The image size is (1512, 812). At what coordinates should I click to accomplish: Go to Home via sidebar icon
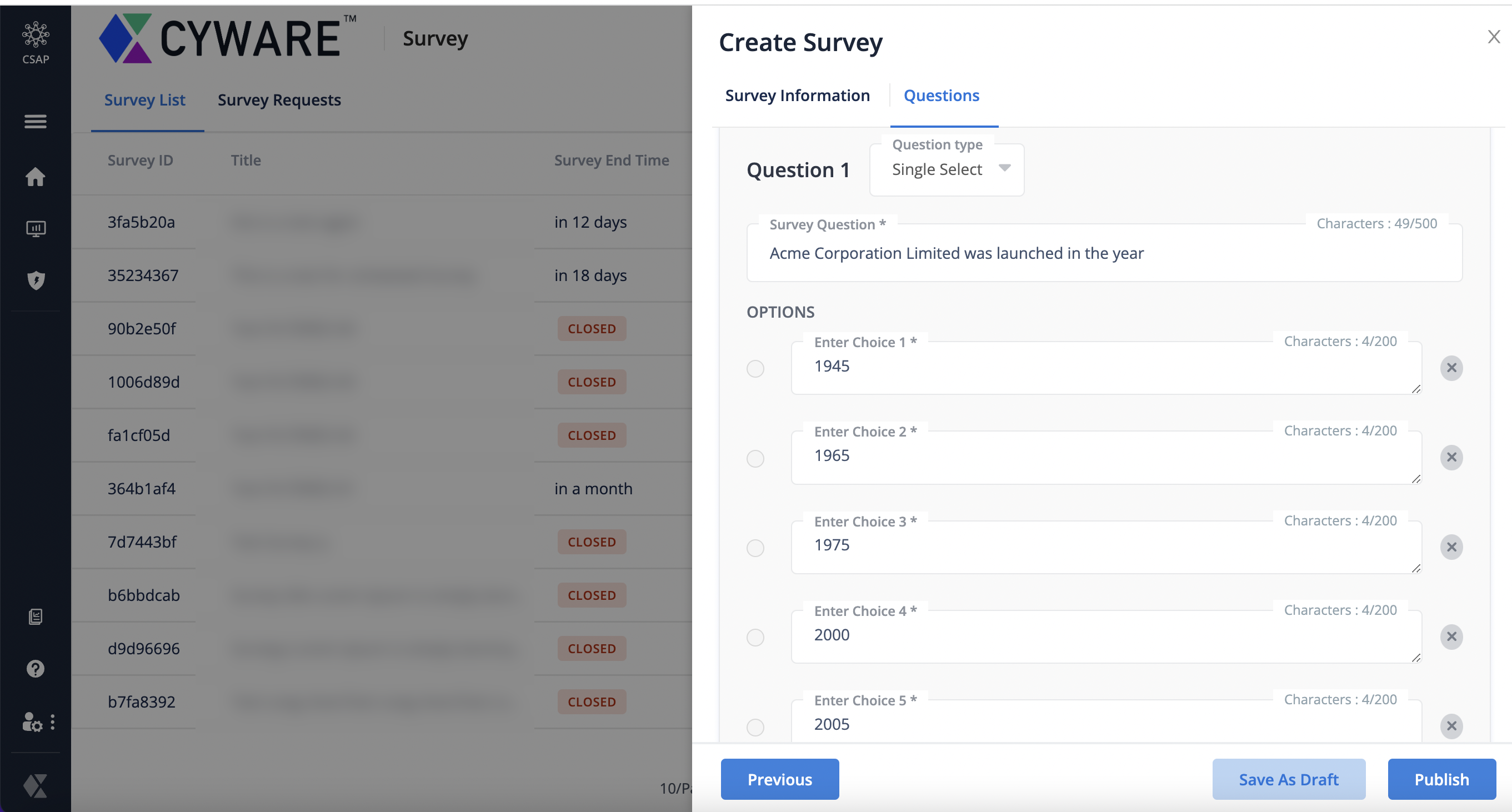click(x=35, y=177)
